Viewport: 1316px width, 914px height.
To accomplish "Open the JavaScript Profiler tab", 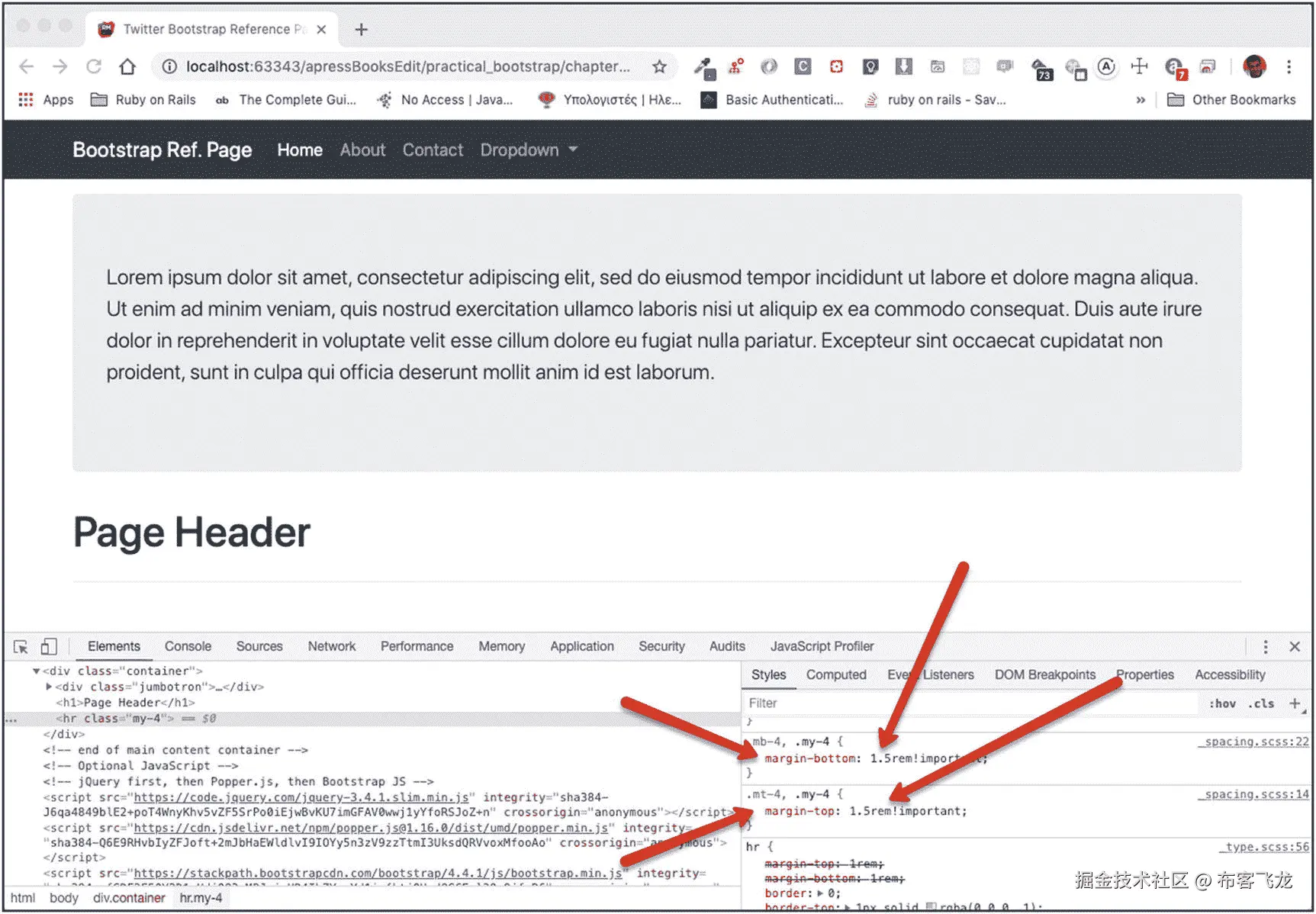I will [822, 646].
